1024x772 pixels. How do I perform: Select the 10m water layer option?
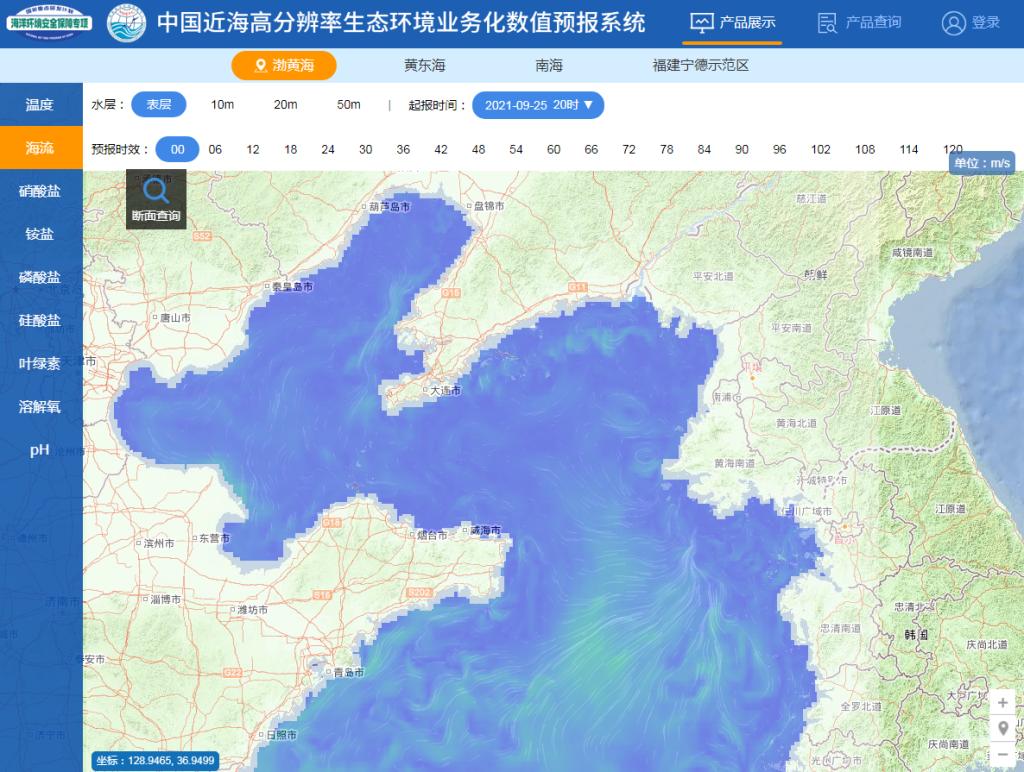coord(222,105)
